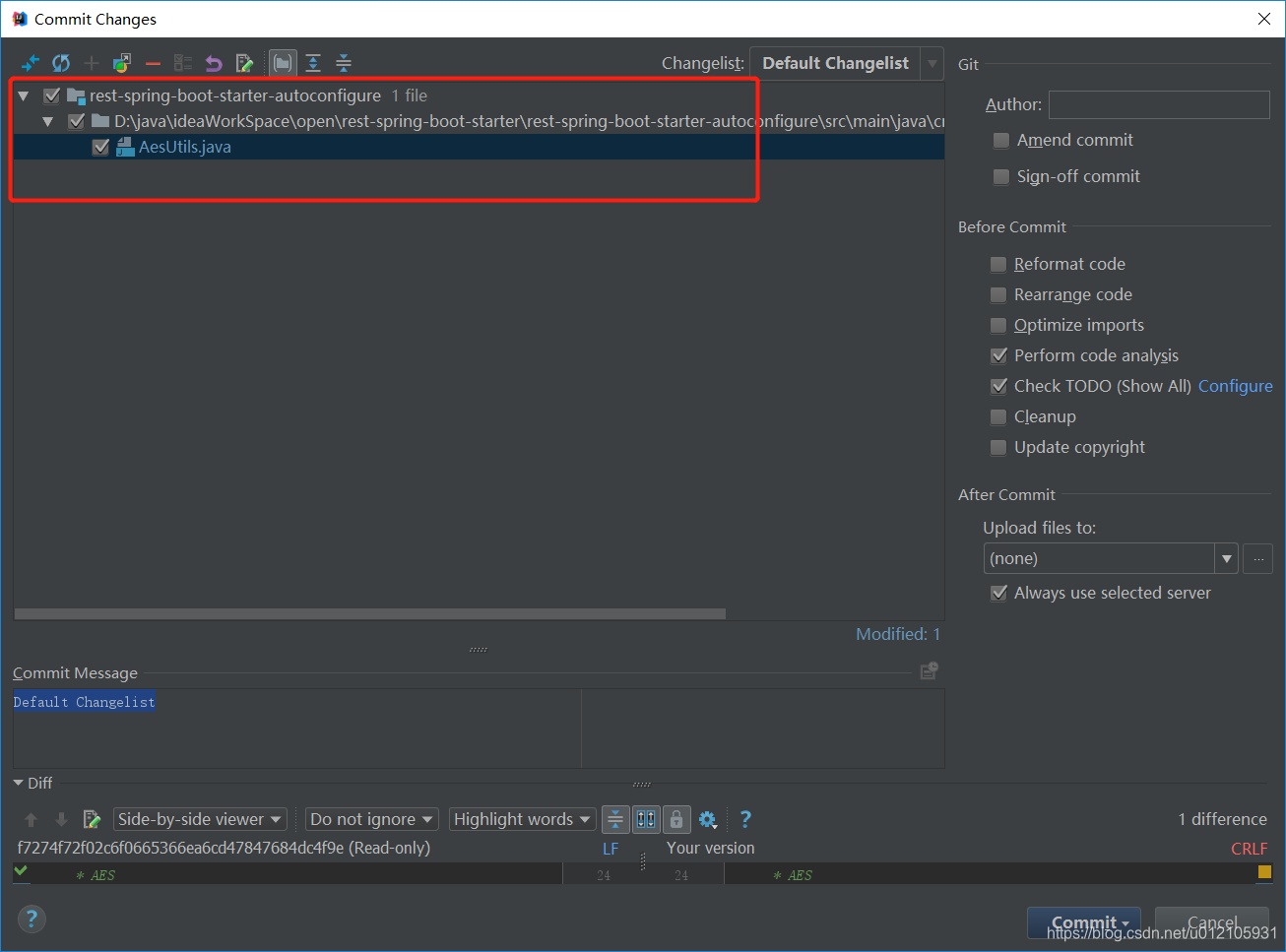Enable the Sign-off commit checkbox

click(1001, 177)
